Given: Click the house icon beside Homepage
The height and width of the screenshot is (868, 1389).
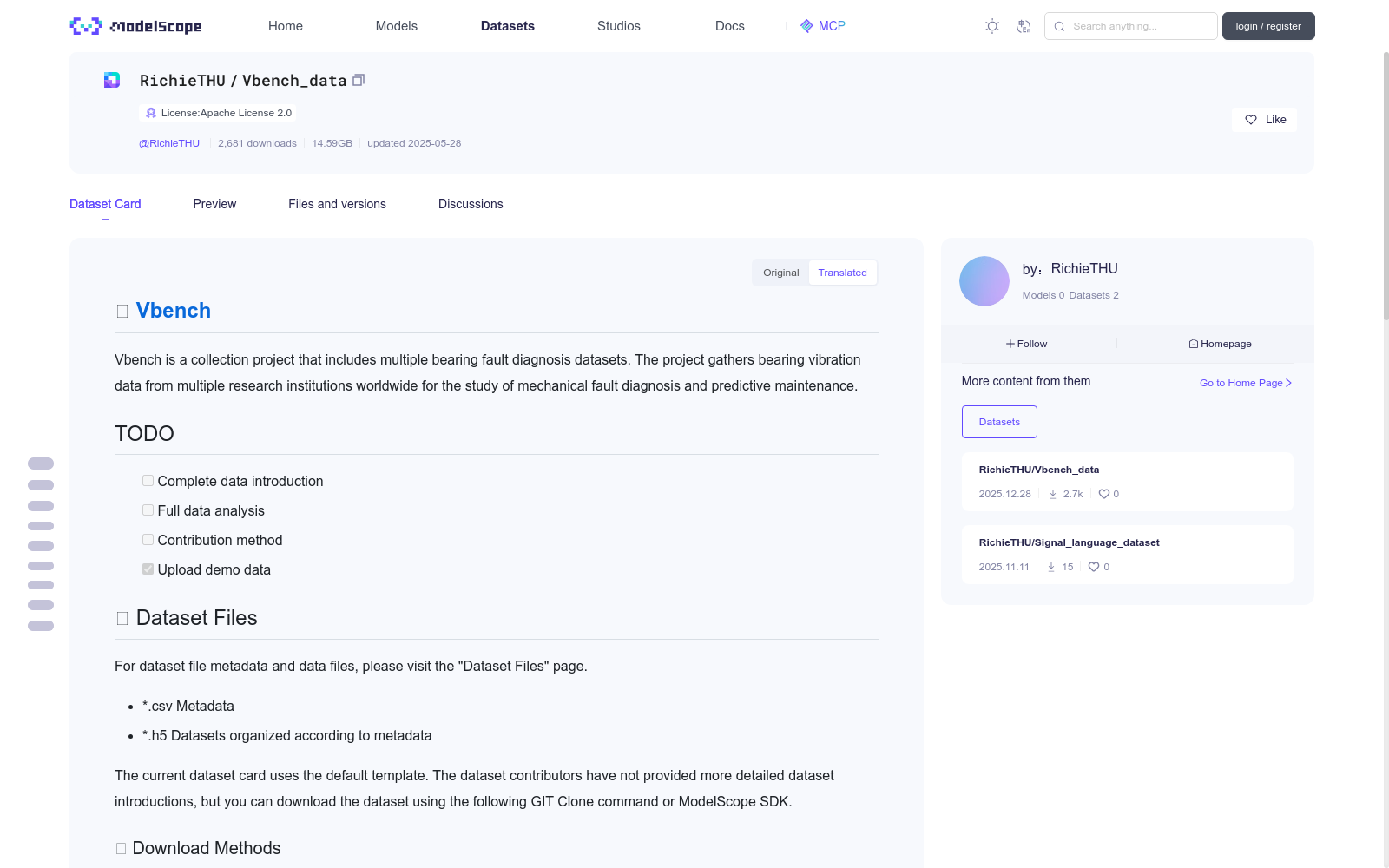Looking at the screenshot, I should coord(1194,344).
